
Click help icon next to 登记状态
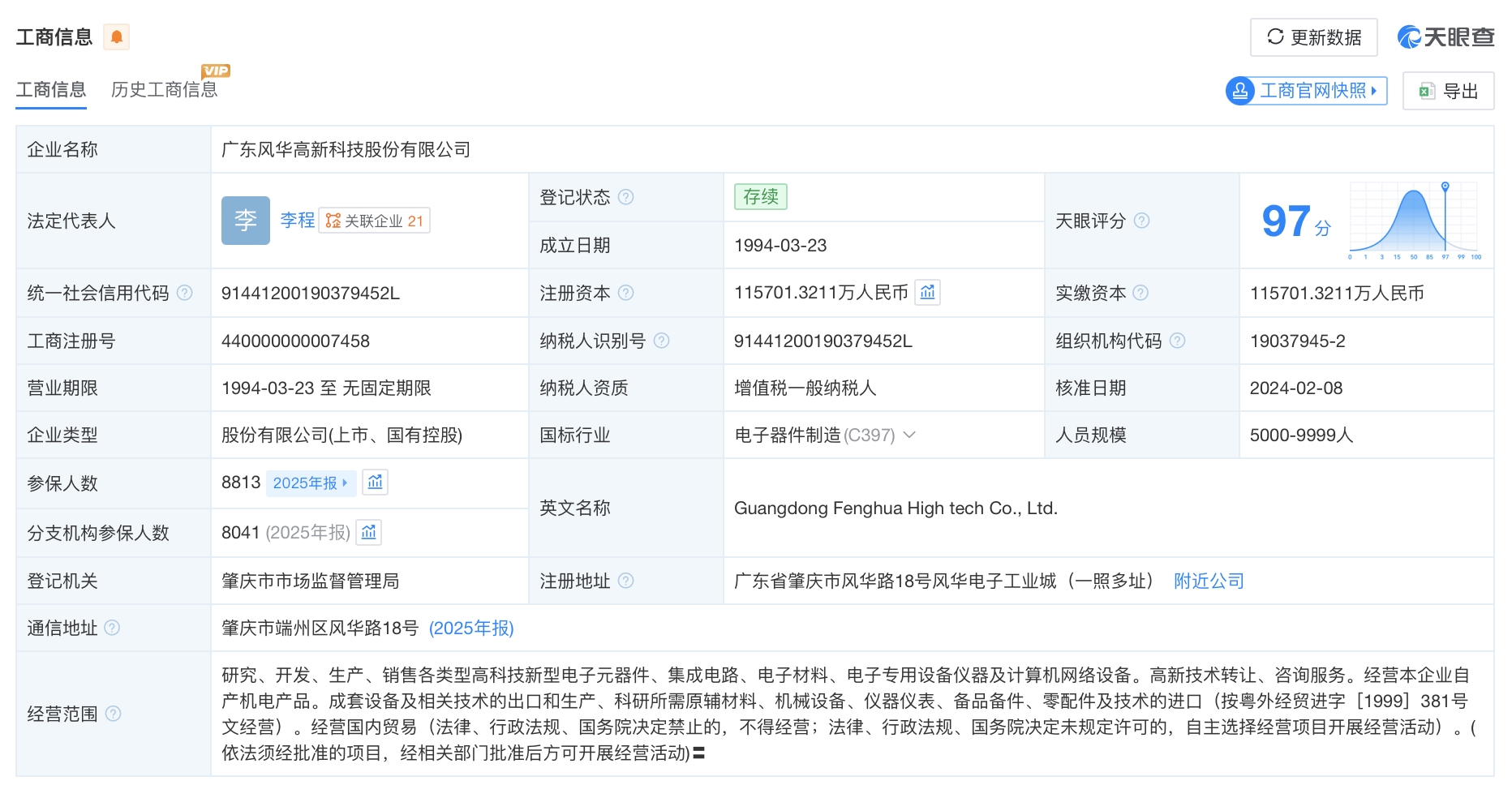(x=625, y=197)
